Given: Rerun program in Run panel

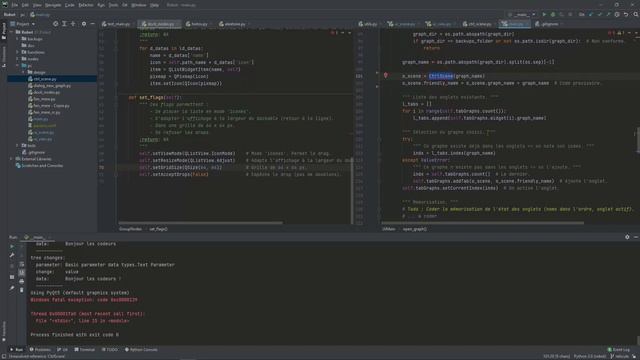Looking at the screenshot, I should coord(12,247).
